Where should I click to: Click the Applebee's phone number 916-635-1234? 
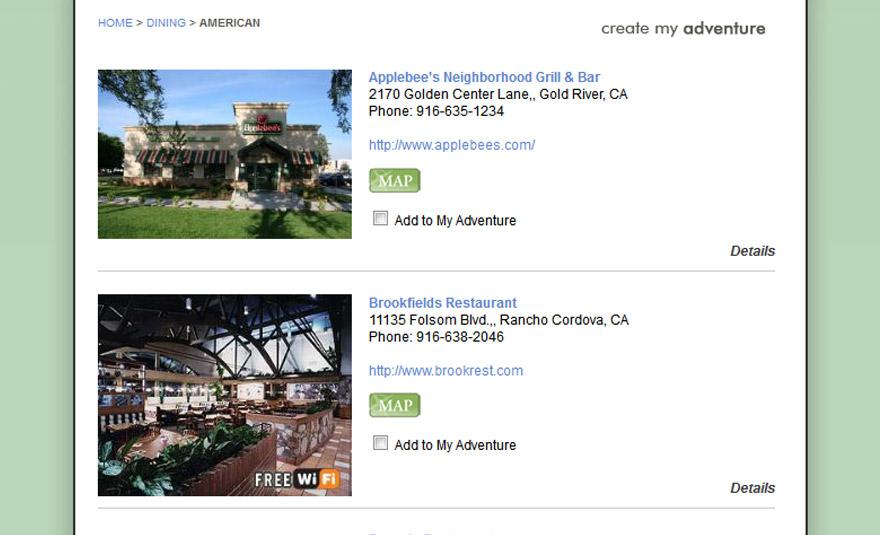(460, 111)
